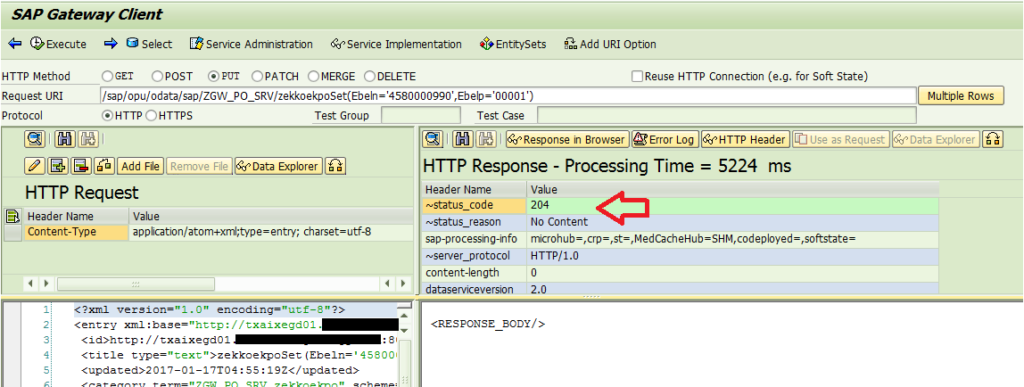The height and width of the screenshot is (387, 1024).
Task: Click XML line 1 xml version declaration
Action: (209, 310)
